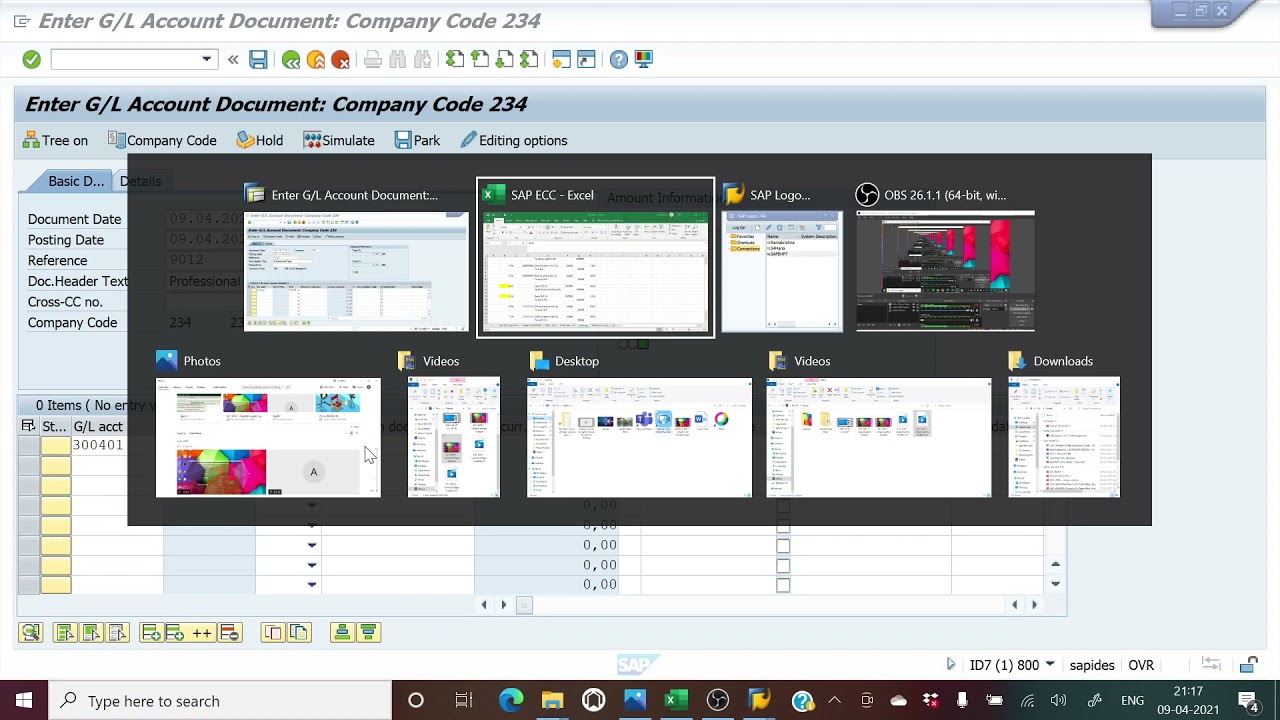Click the Simulate button
The height and width of the screenshot is (720, 1280).
(x=339, y=141)
